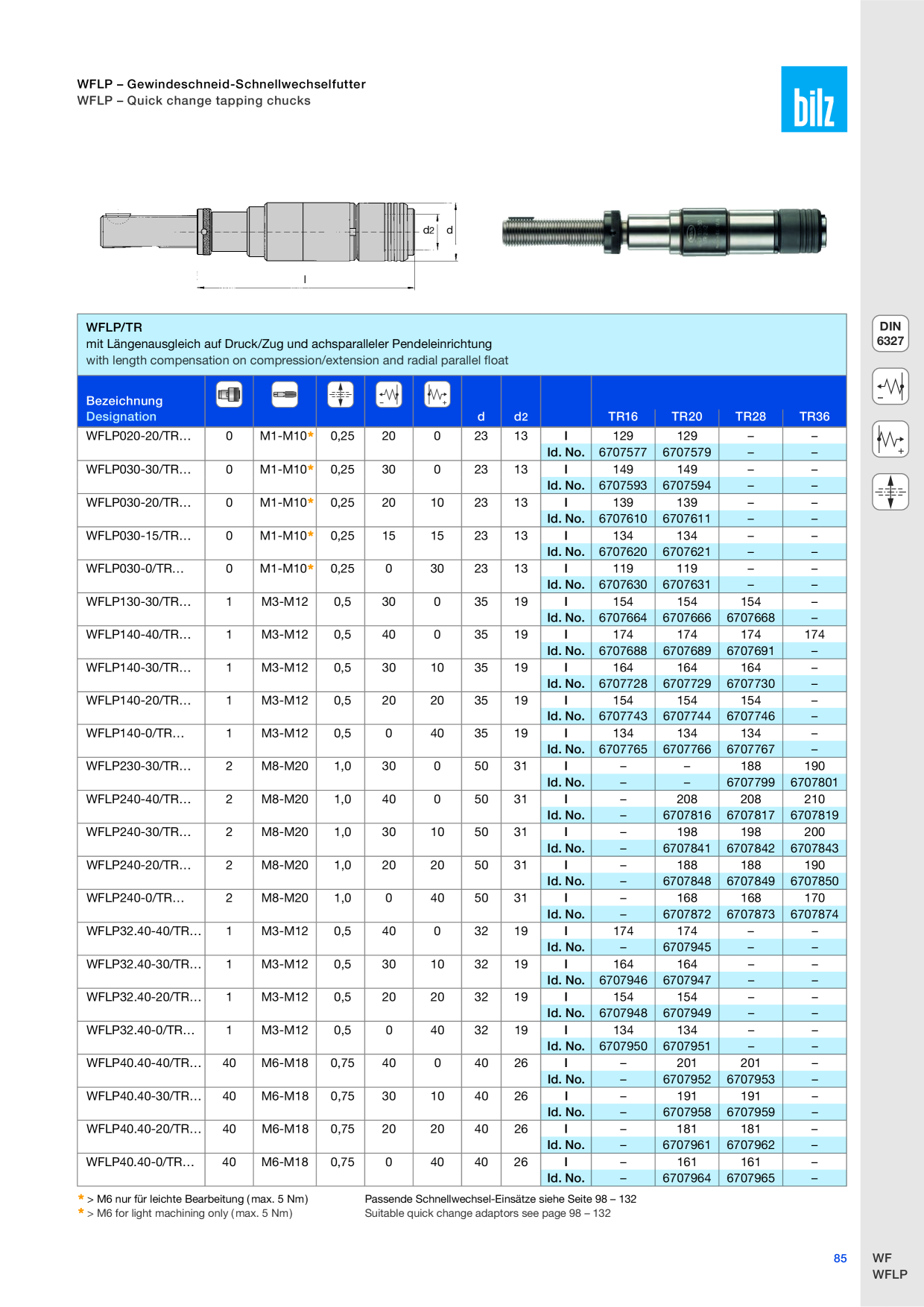The height and width of the screenshot is (1307, 924).
Task: Click the chuck size icon in table header
Action: (230, 393)
